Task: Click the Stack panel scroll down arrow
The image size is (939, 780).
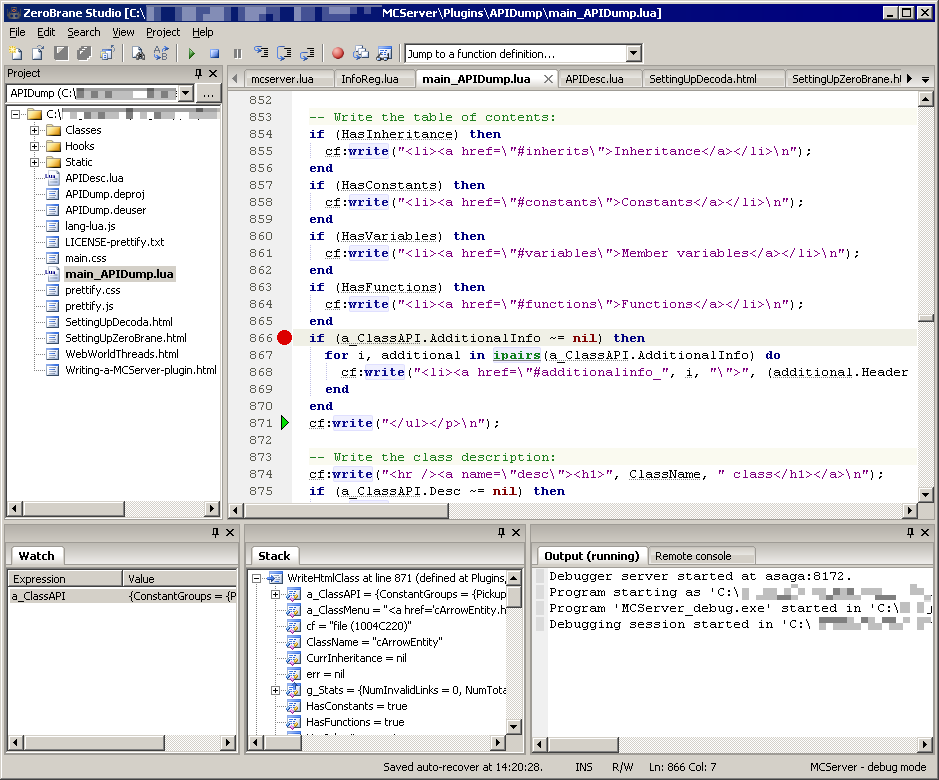Action: (x=513, y=727)
